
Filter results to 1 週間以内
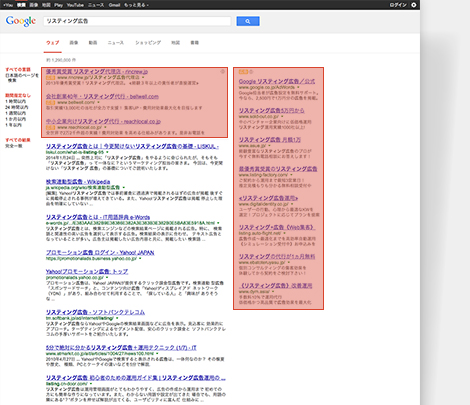[x=16, y=113]
